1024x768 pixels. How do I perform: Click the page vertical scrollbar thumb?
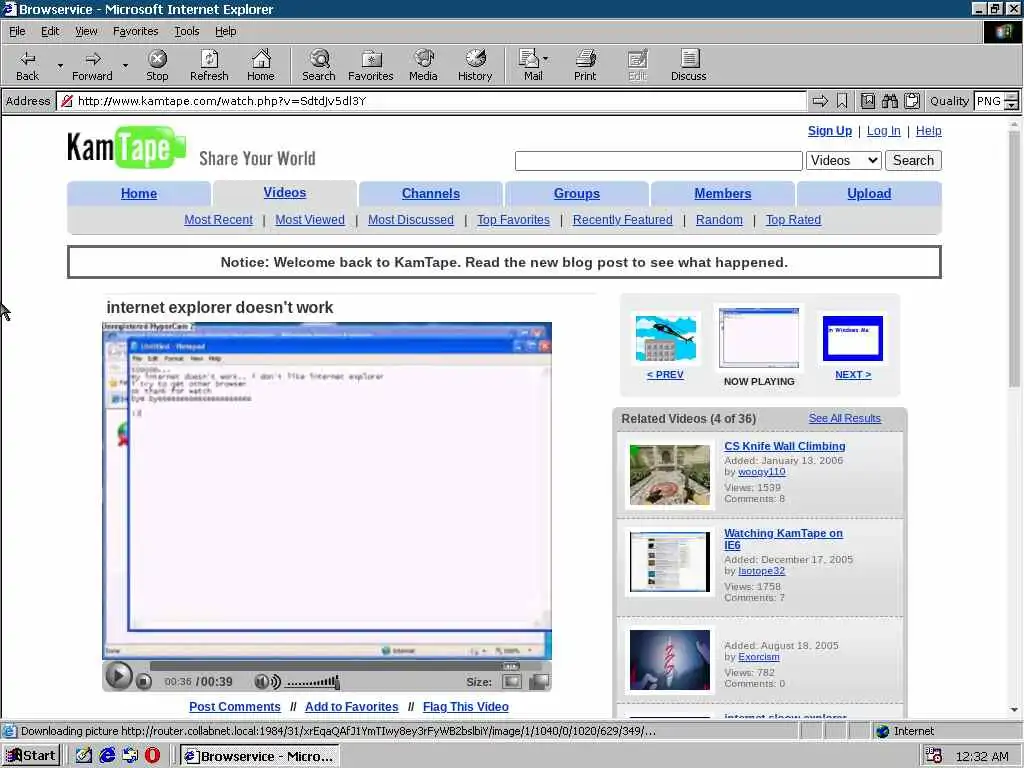coord(1014,258)
